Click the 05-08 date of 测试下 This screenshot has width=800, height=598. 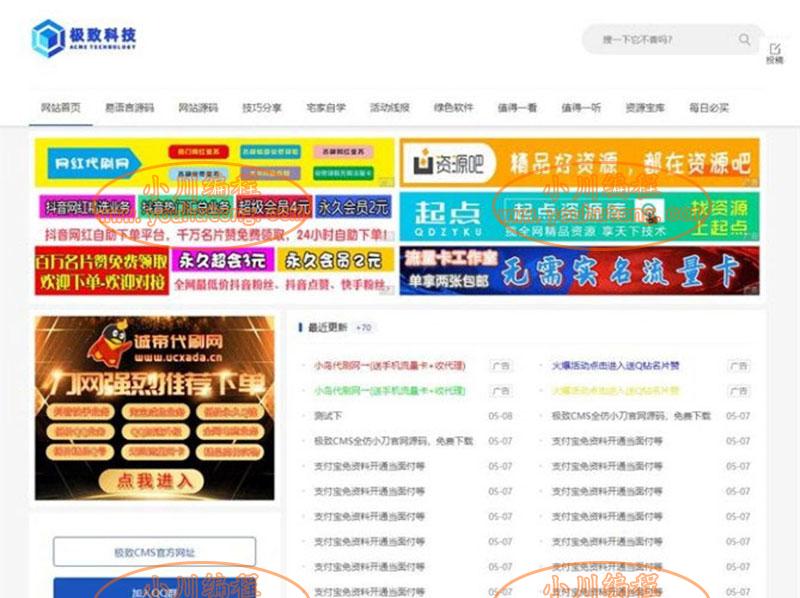[x=500, y=416]
